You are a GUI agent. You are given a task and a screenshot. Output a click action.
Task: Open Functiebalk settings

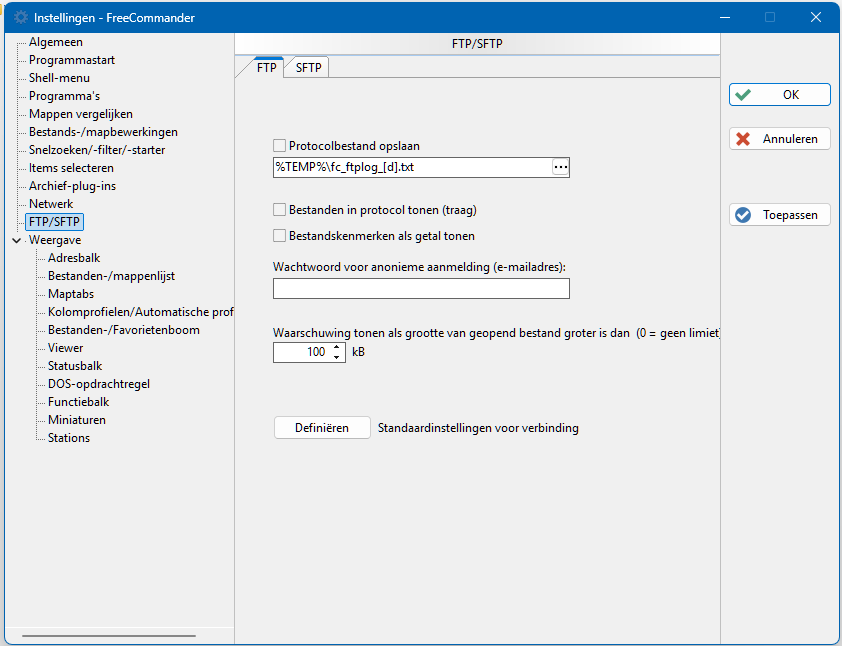click(x=78, y=402)
